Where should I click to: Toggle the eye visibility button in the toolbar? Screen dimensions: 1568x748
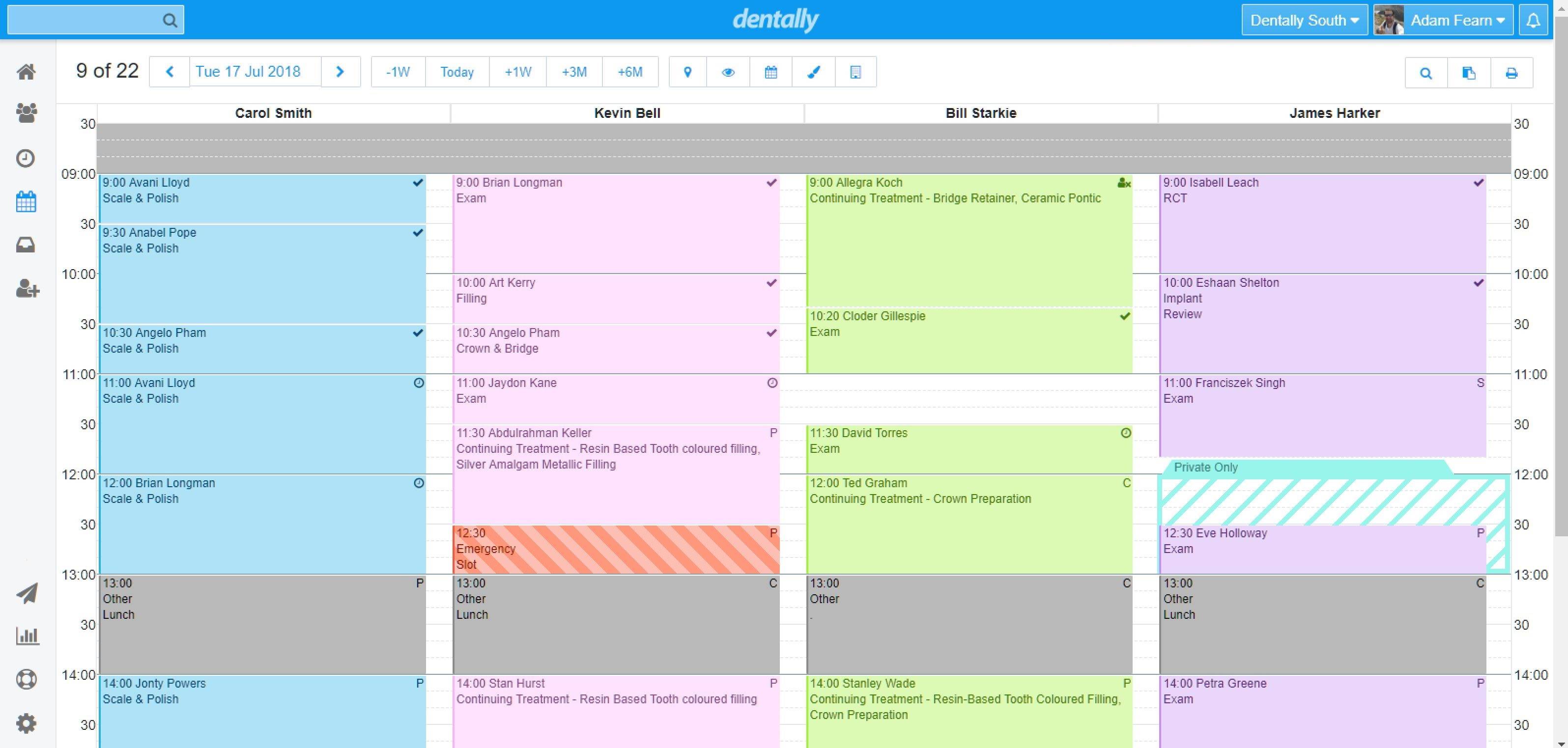(x=728, y=72)
